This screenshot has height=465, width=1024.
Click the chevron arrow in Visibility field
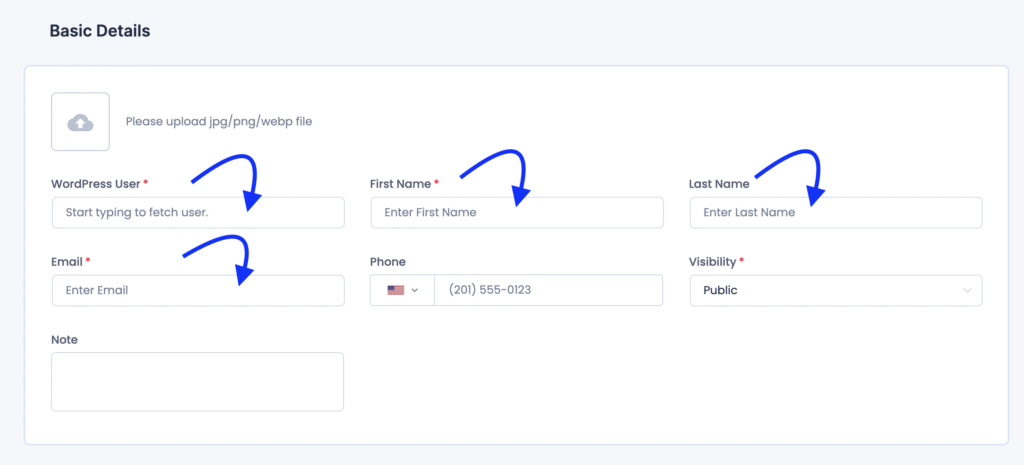click(x=967, y=290)
